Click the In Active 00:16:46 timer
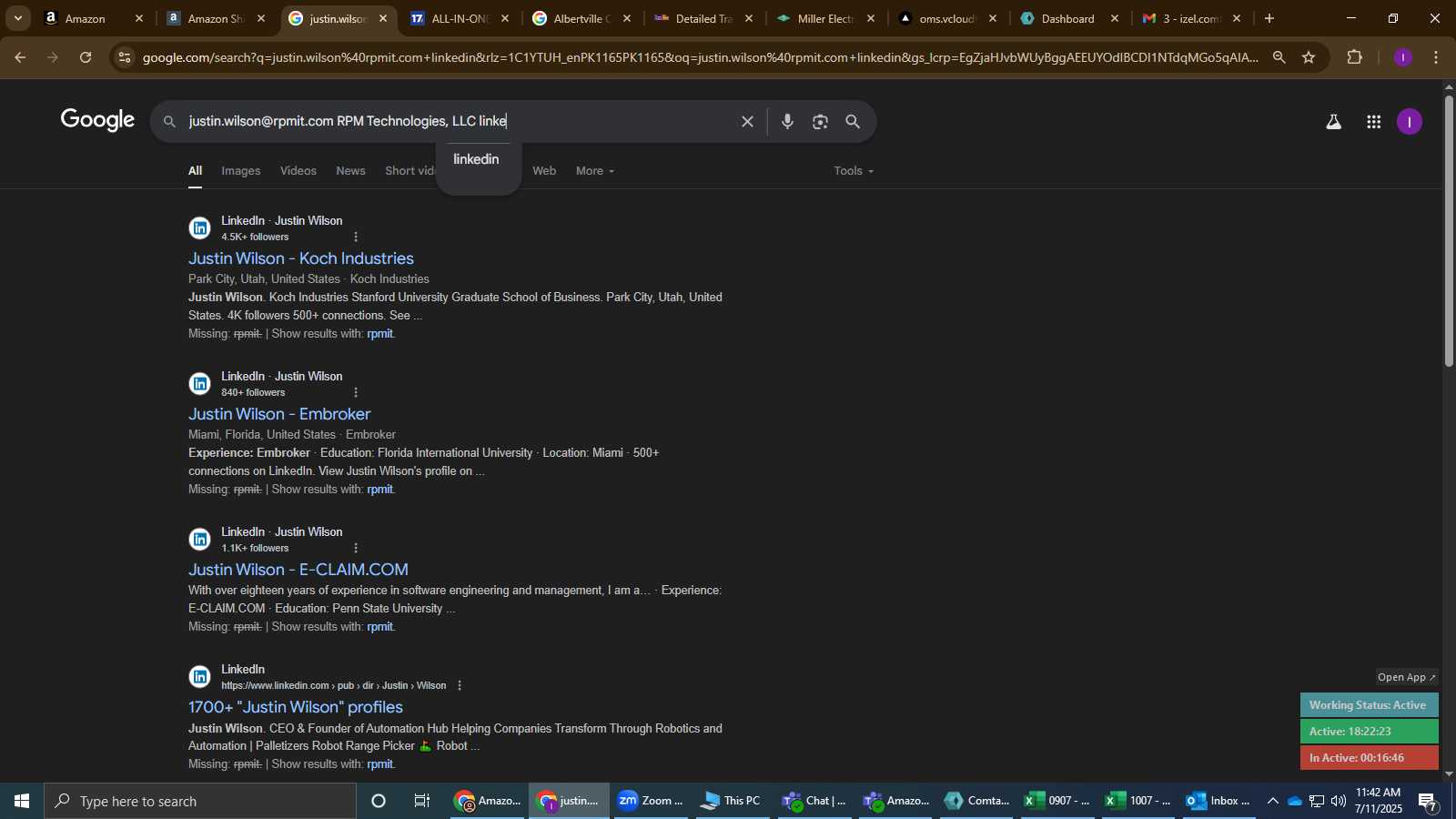1456x819 pixels. pos(1369,757)
